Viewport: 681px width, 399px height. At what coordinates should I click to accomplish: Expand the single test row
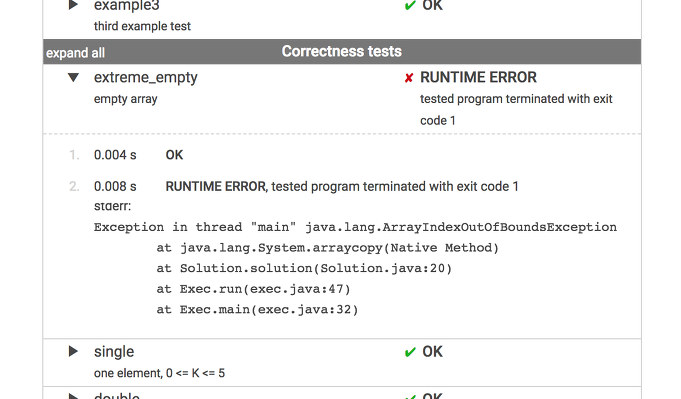point(73,351)
